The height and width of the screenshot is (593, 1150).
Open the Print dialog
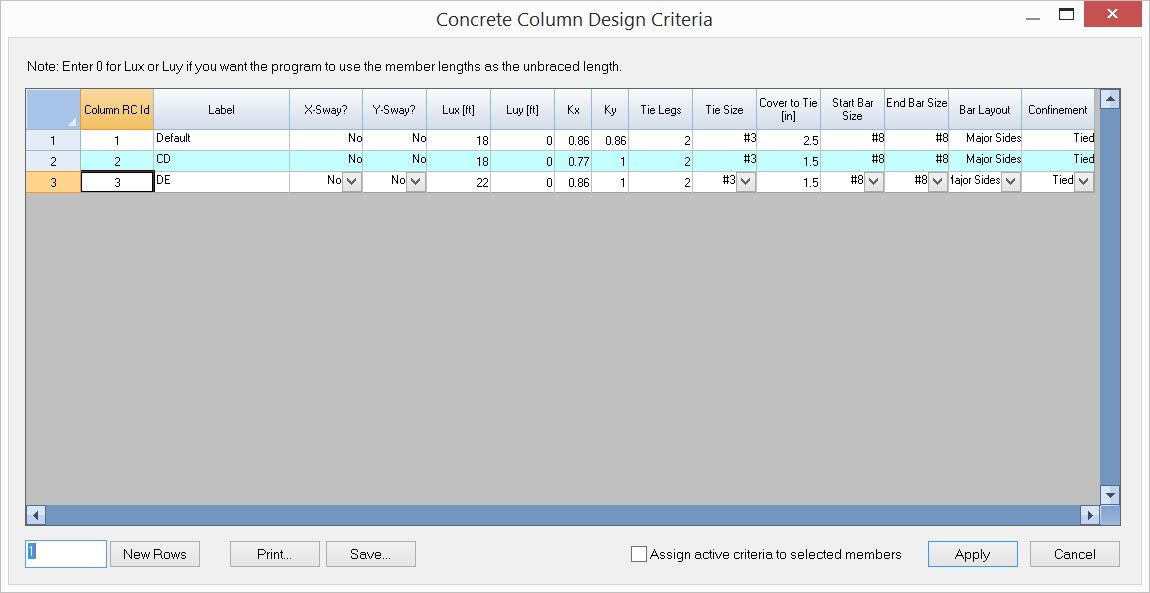(273, 553)
